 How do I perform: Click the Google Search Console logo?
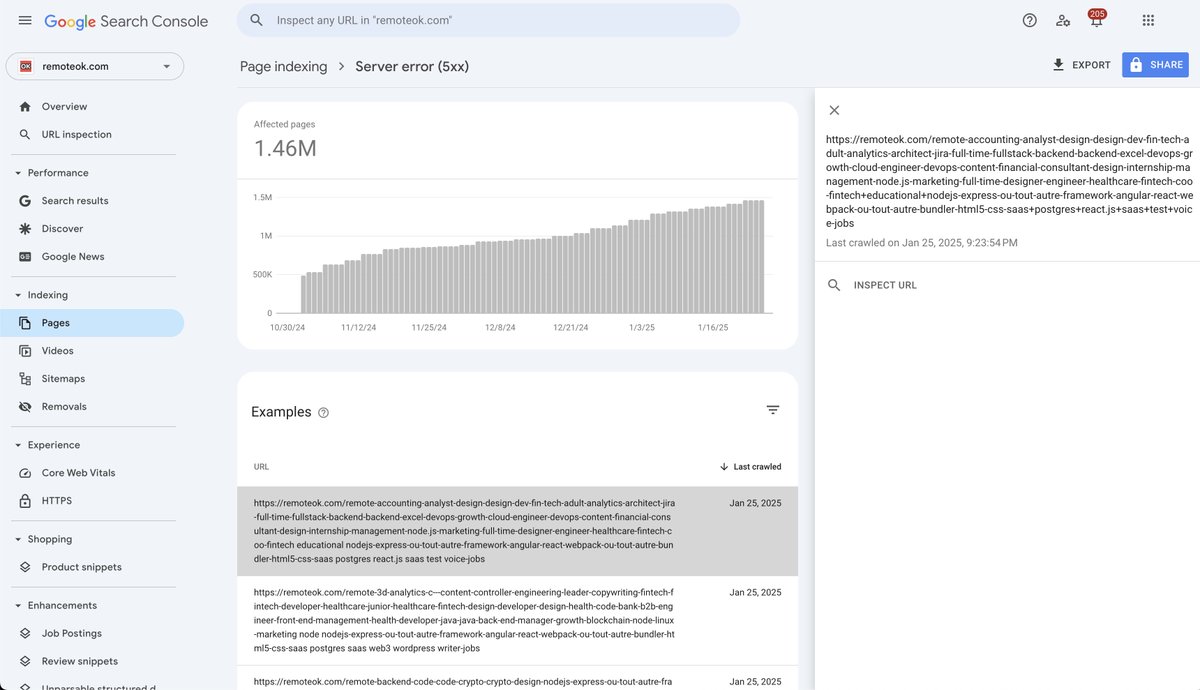click(126, 21)
